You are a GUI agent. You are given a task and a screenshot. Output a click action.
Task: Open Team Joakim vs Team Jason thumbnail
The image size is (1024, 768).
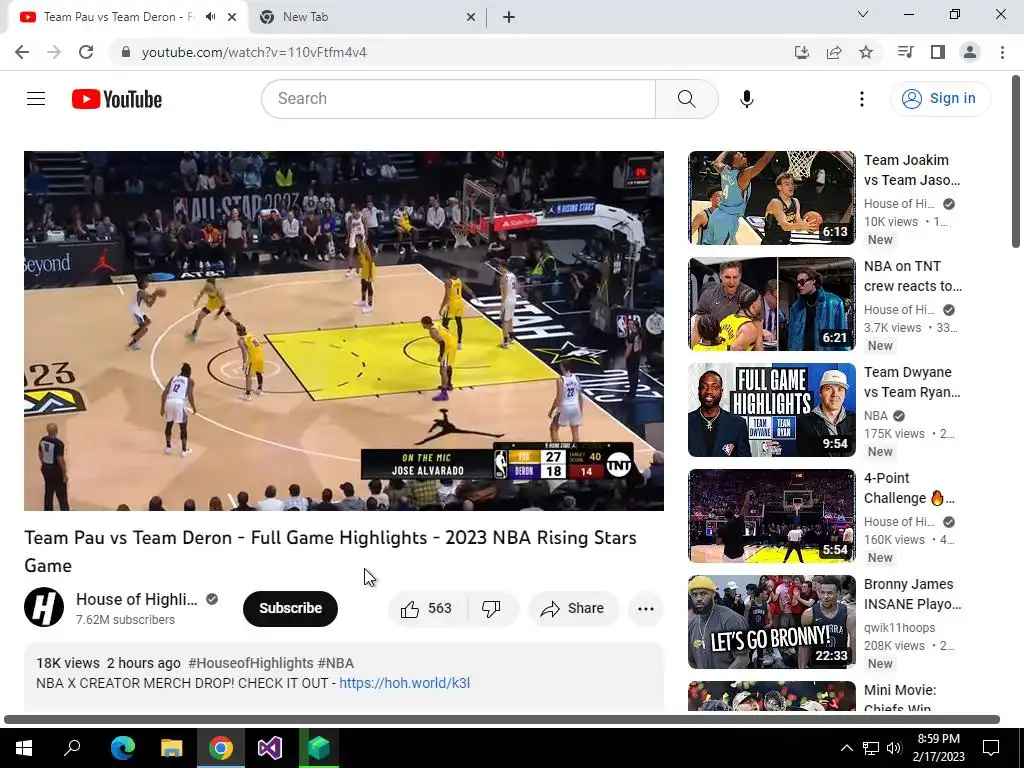771,198
